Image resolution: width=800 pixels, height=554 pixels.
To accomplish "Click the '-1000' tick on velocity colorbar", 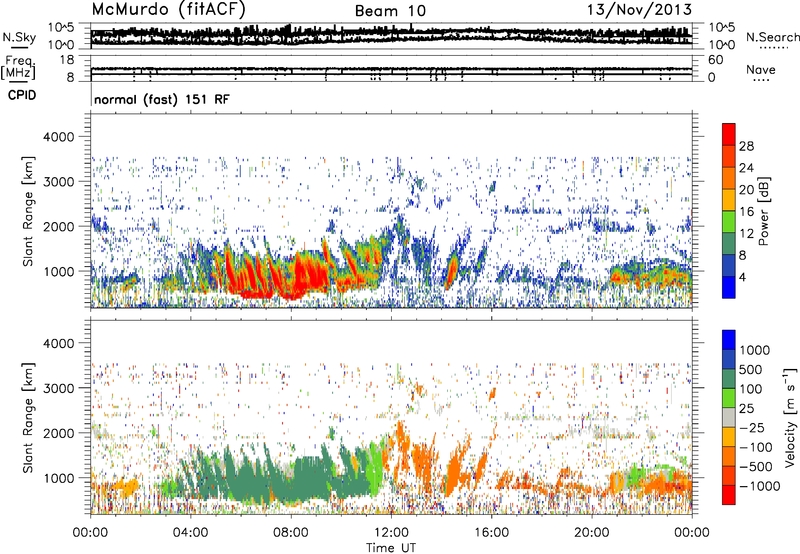I will 759,486.
